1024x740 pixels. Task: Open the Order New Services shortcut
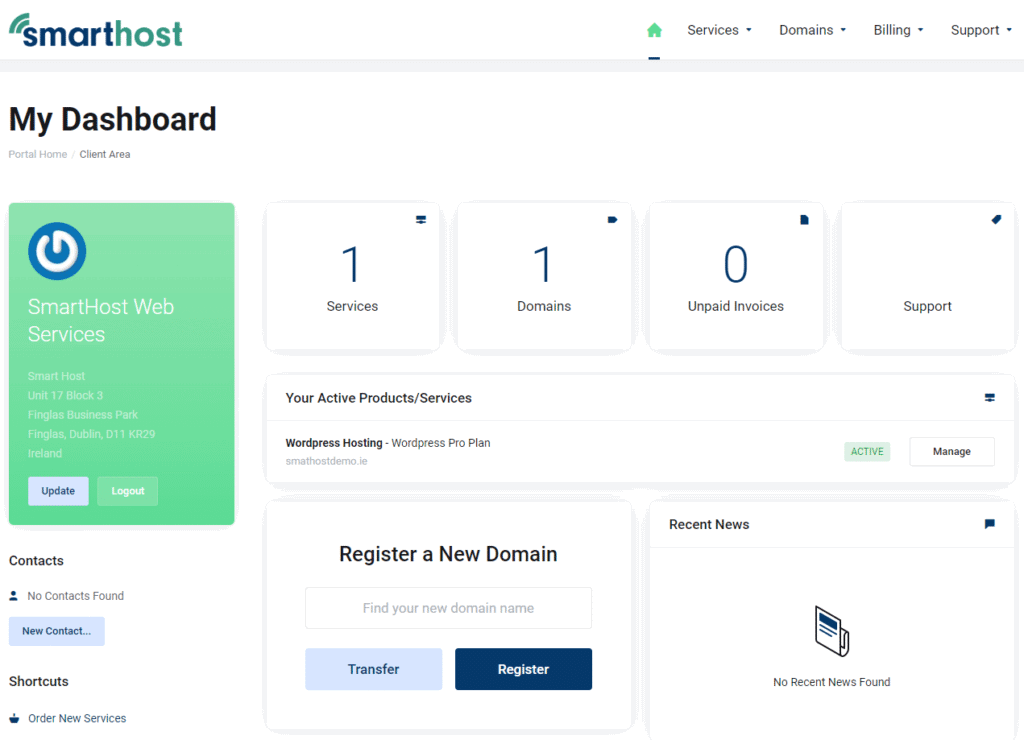pyautogui.click(x=77, y=718)
